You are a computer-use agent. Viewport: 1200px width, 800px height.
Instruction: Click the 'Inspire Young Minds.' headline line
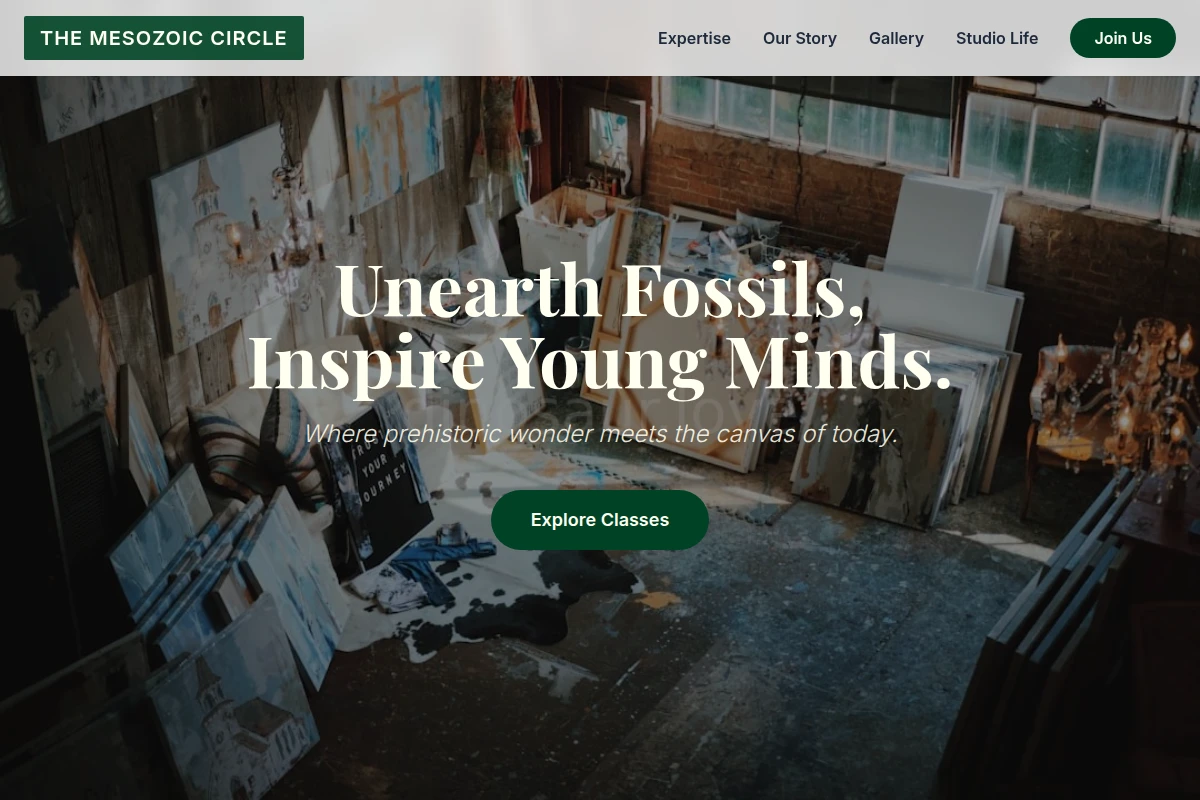(x=600, y=362)
